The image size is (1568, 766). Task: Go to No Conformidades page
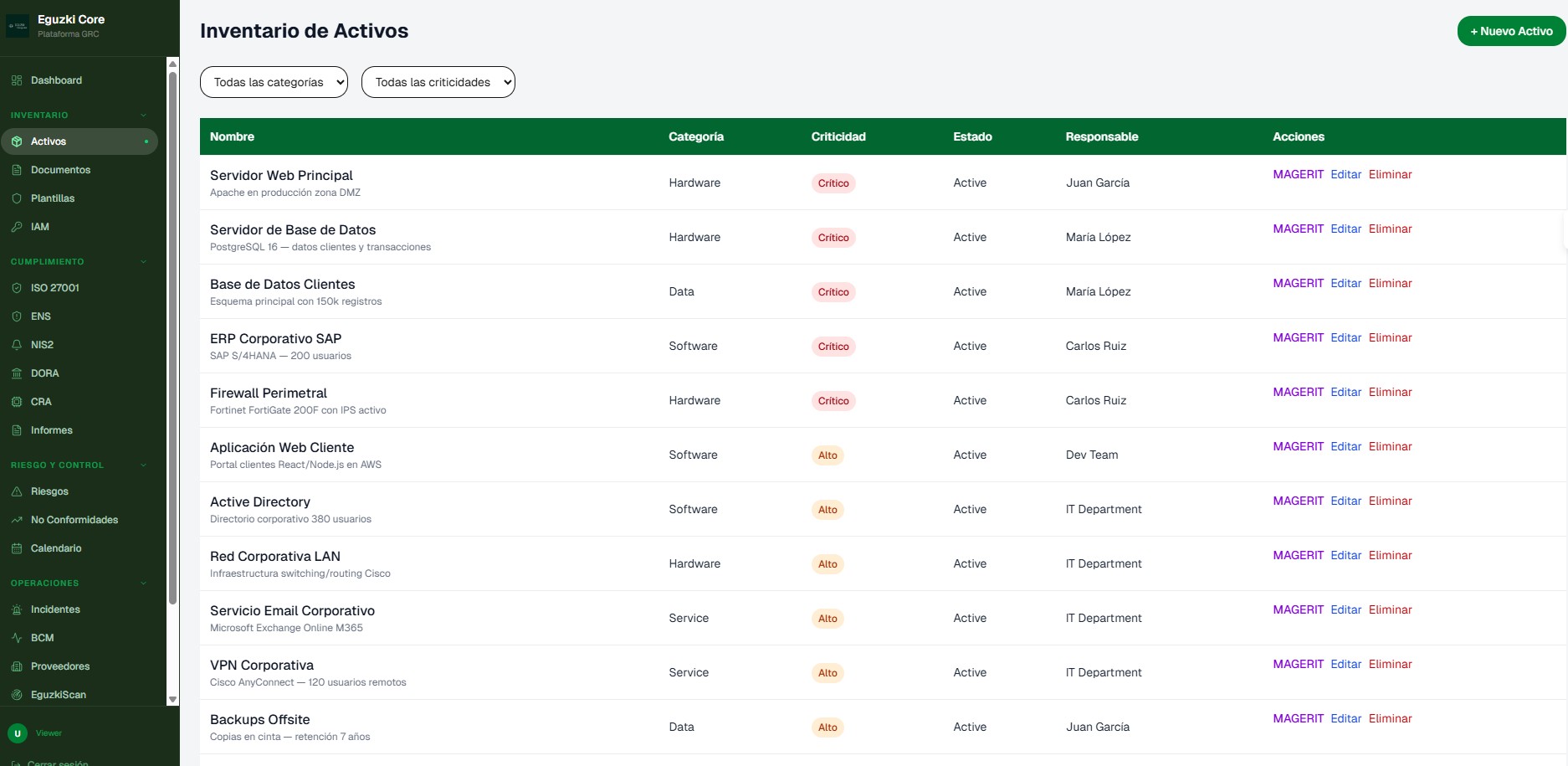[74, 520]
